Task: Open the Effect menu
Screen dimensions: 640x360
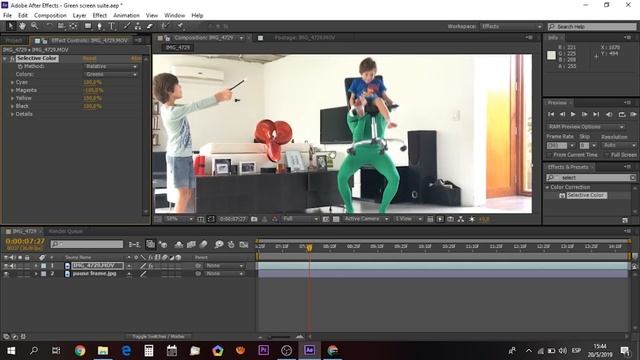Action: [x=100, y=16]
